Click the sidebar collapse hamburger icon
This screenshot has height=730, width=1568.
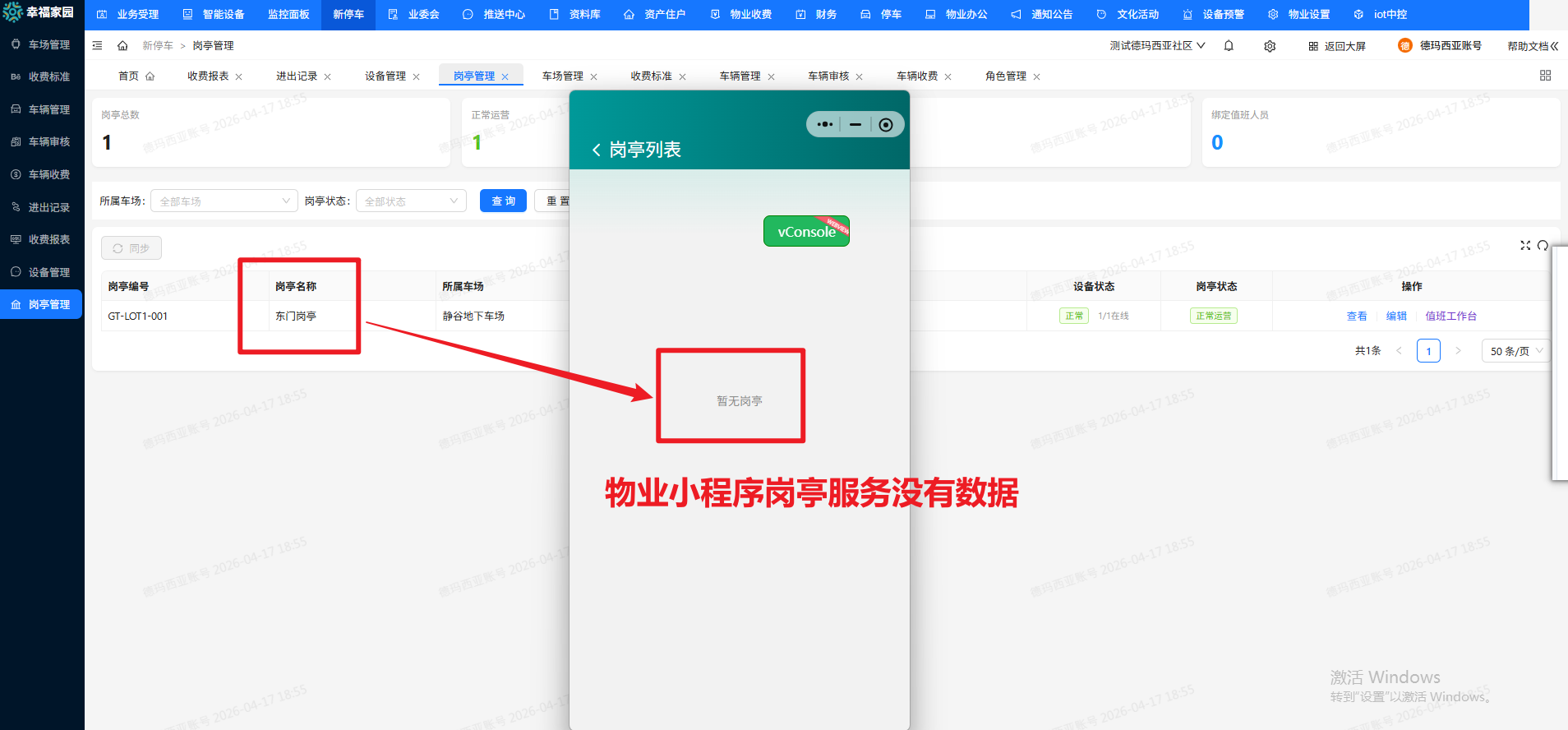pos(98,46)
